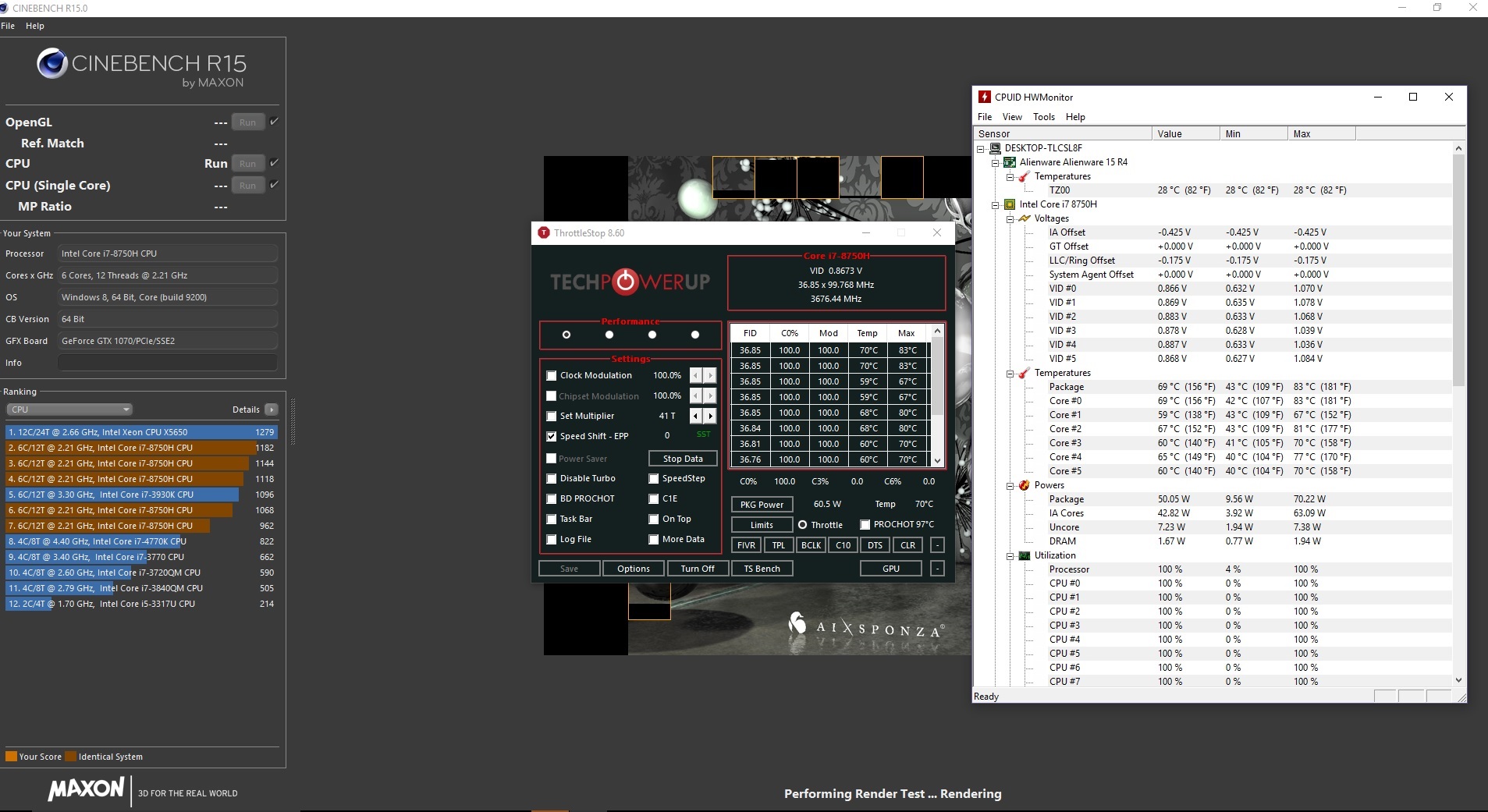The width and height of the screenshot is (1488, 812).
Task: Select the fourth Performance profile radio button
Action: 695,335
